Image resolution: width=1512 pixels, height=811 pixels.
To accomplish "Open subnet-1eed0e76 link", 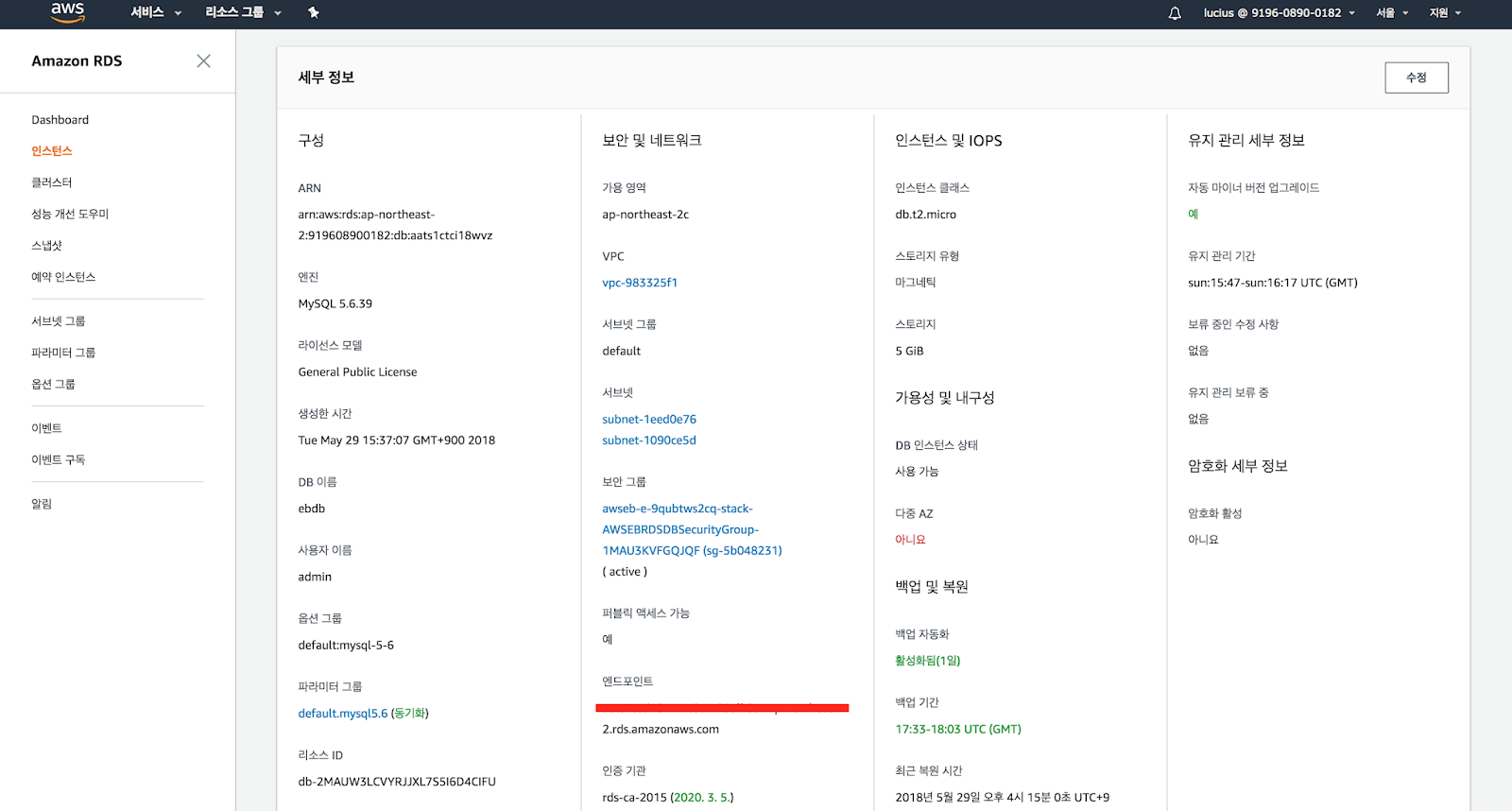I will click(x=649, y=420).
